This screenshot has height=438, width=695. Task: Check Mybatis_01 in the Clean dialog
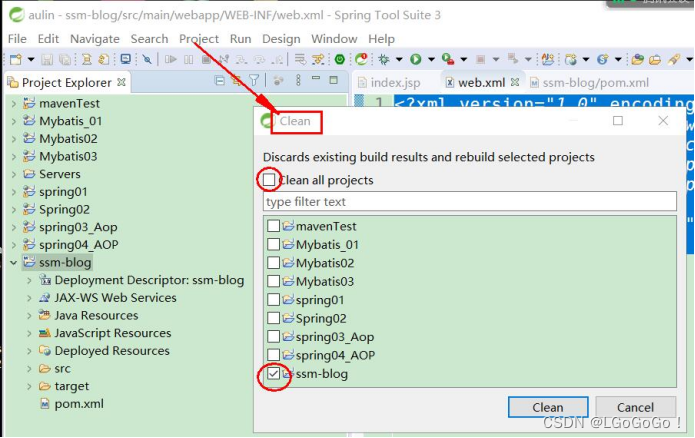(x=273, y=244)
